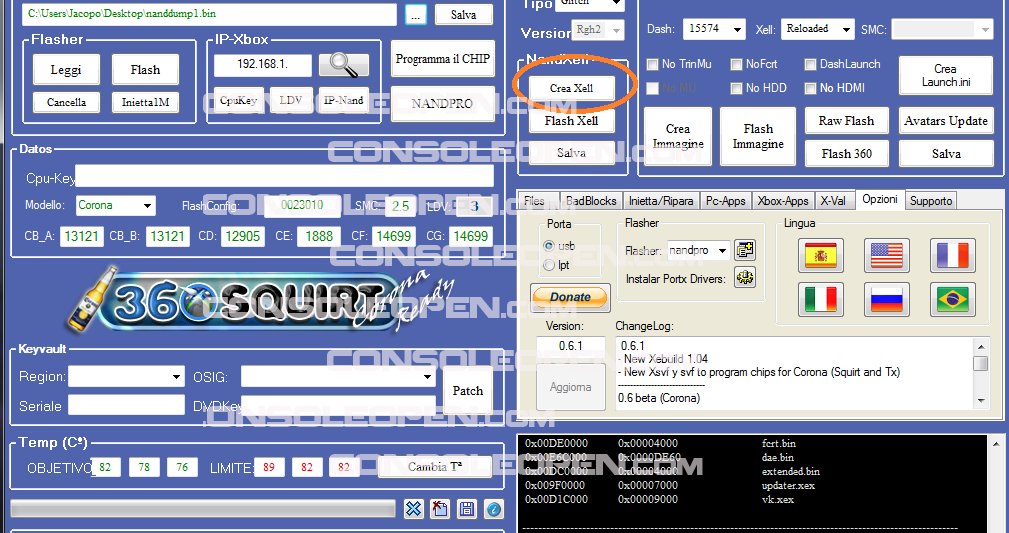Click the Flash Xell button
This screenshot has width=1009, height=533.
[x=571, y=120]
